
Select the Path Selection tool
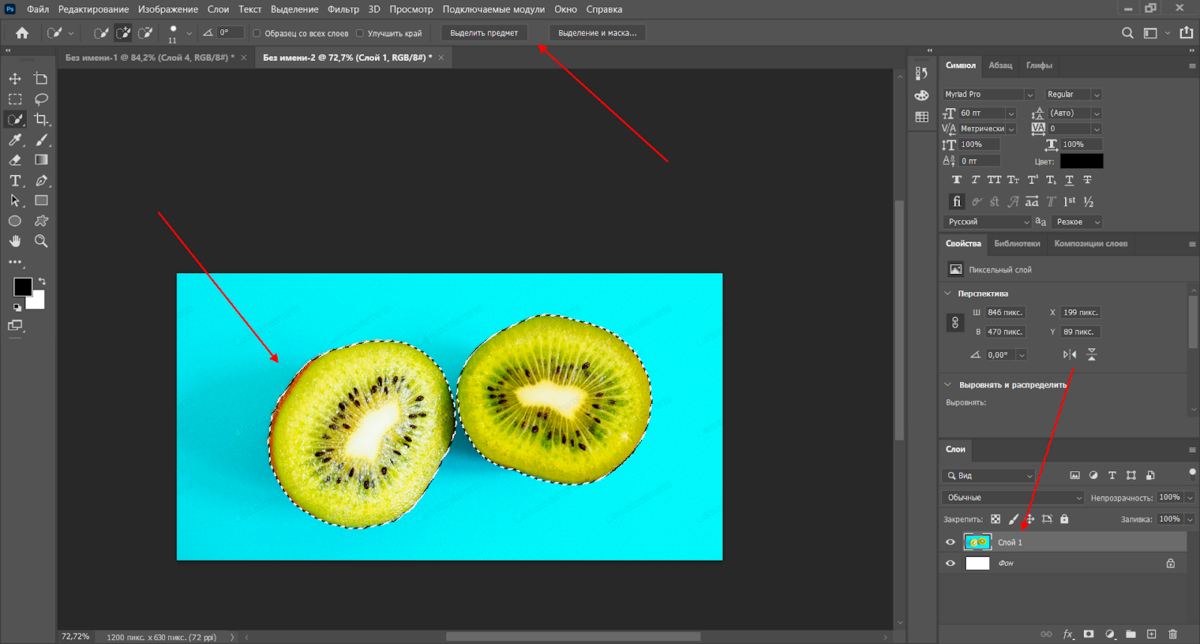pos(15,201)
